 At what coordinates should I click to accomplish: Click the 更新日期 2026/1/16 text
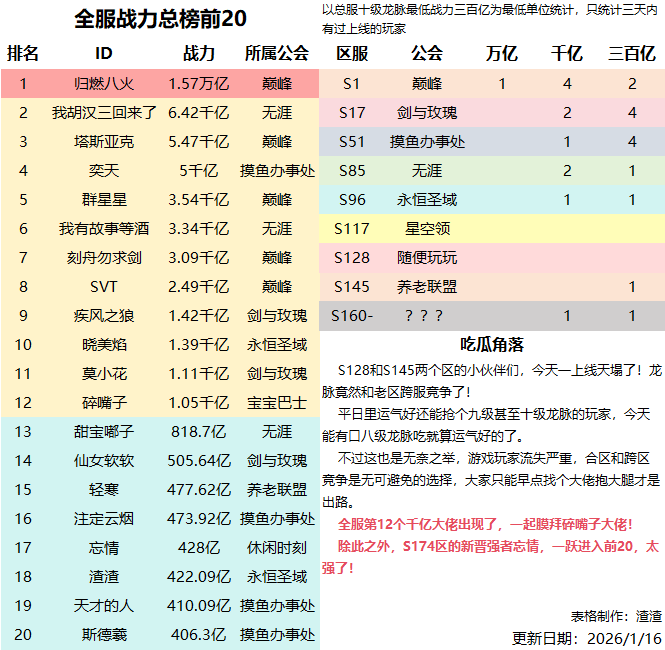click(x=587, y=637)
